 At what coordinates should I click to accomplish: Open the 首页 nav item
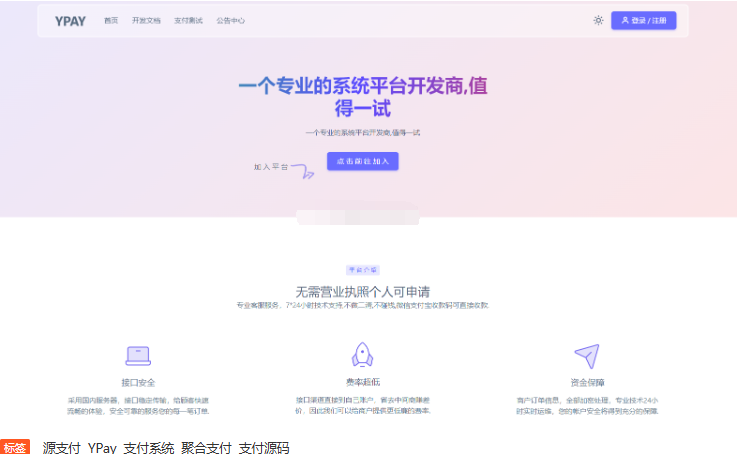click(x=111, y=21)
